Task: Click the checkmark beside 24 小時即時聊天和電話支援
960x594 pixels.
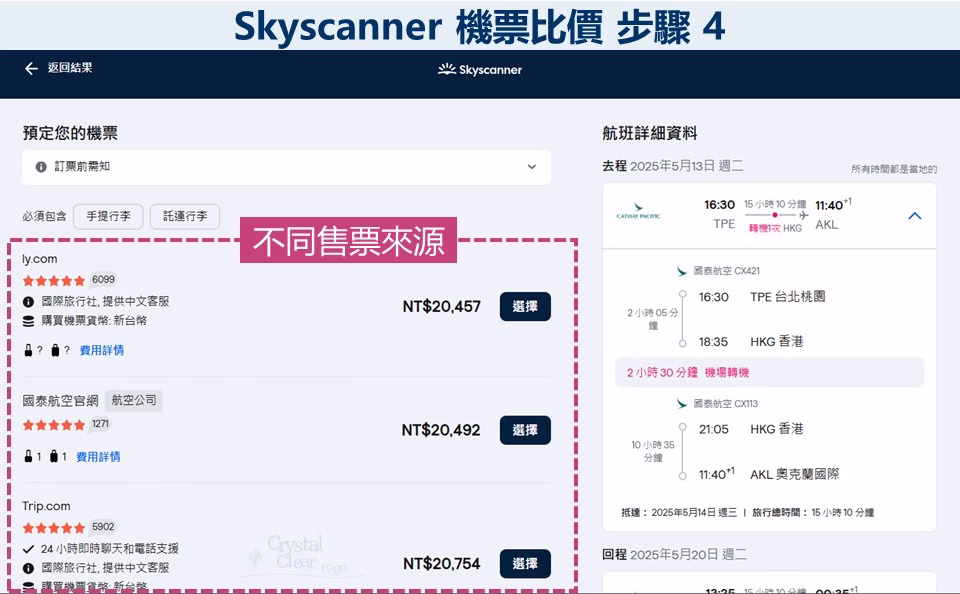Action: pos(28,549)
